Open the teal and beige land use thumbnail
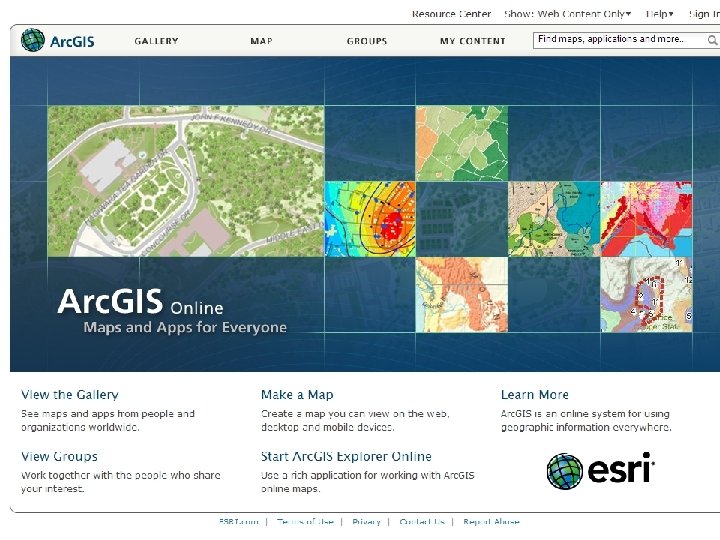This screenshot has width=720, height=540. pyautogui.click(x=554, y=219)
